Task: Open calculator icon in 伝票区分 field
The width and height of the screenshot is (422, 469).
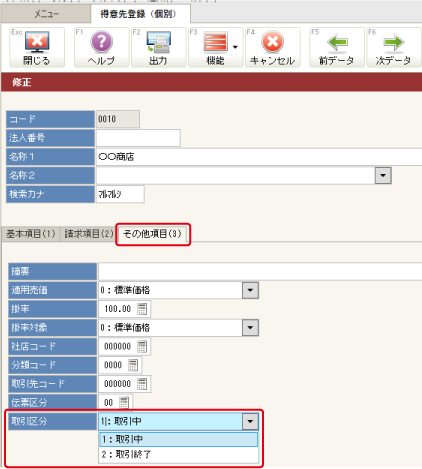Action: point(124,403)
